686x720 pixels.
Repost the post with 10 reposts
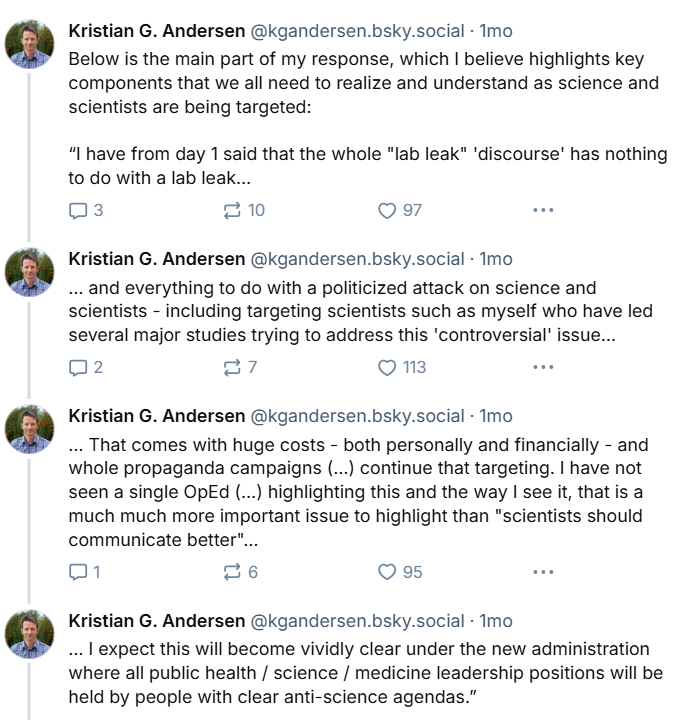click(x=244, y=210)
